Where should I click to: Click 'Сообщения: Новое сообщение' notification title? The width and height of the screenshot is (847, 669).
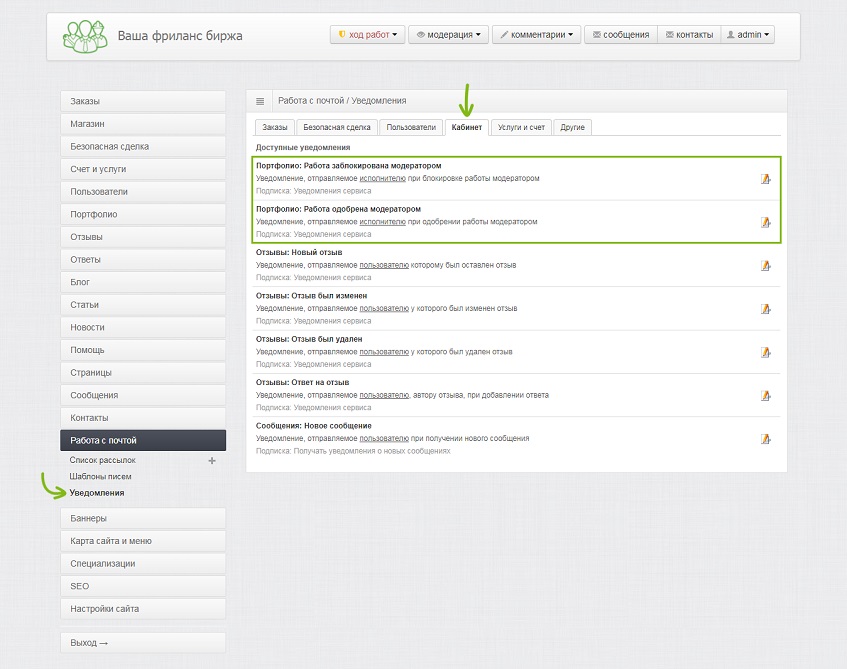(x=313, y=426)
